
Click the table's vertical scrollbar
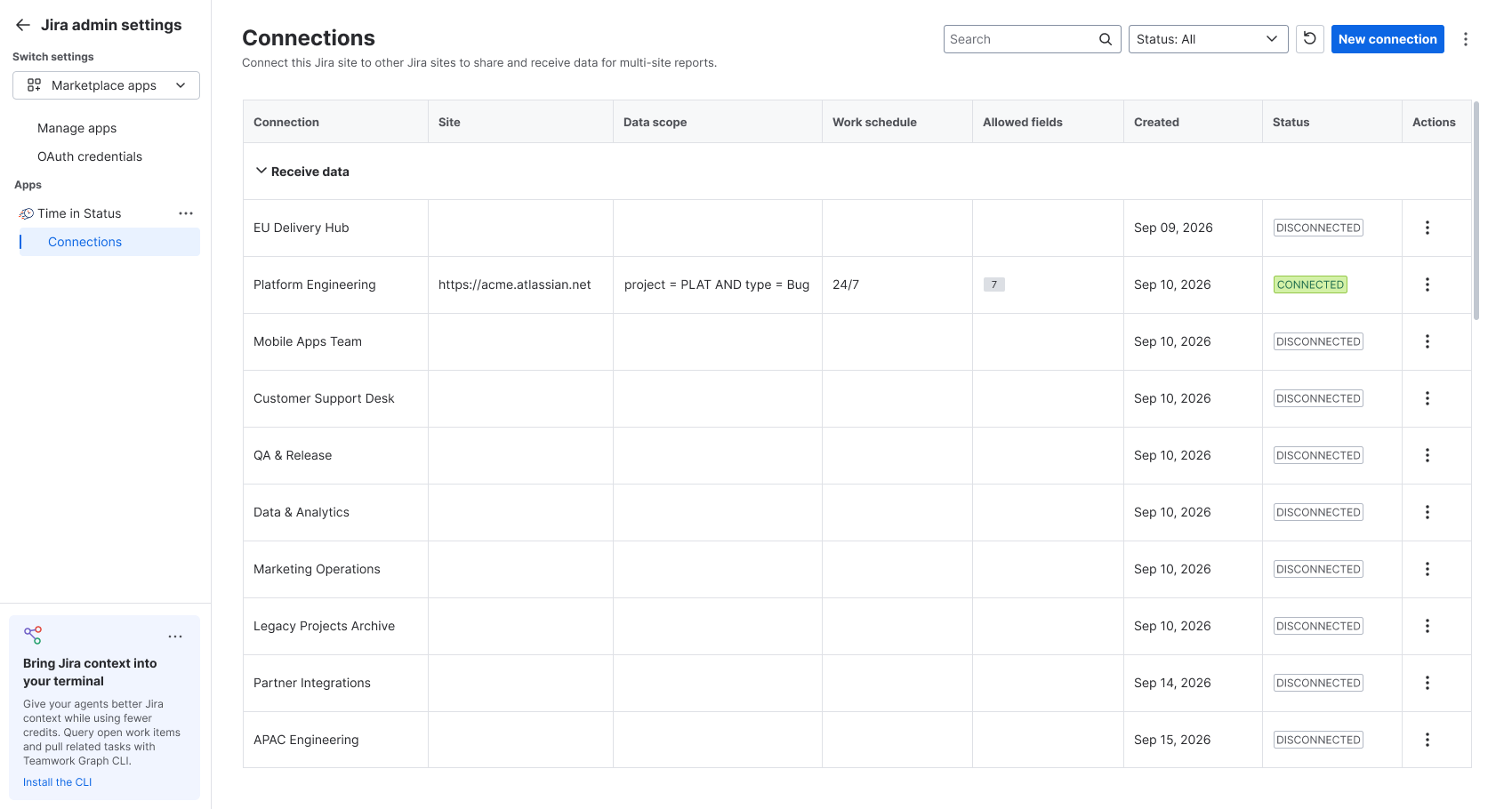[1476, 210]
